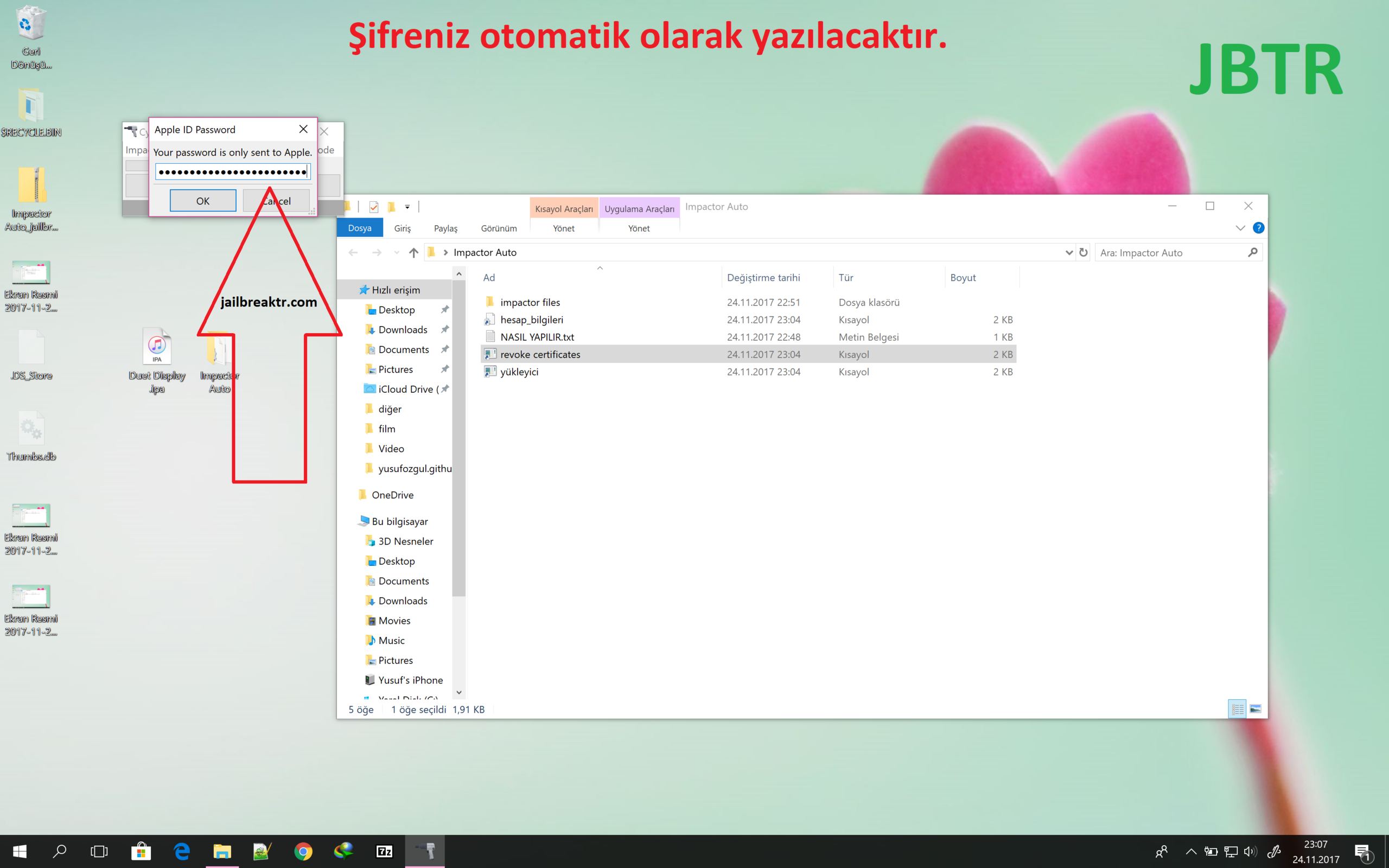The image size is (1389, 868).
Task: Switch to the details view layout button
Action: 1237,709
